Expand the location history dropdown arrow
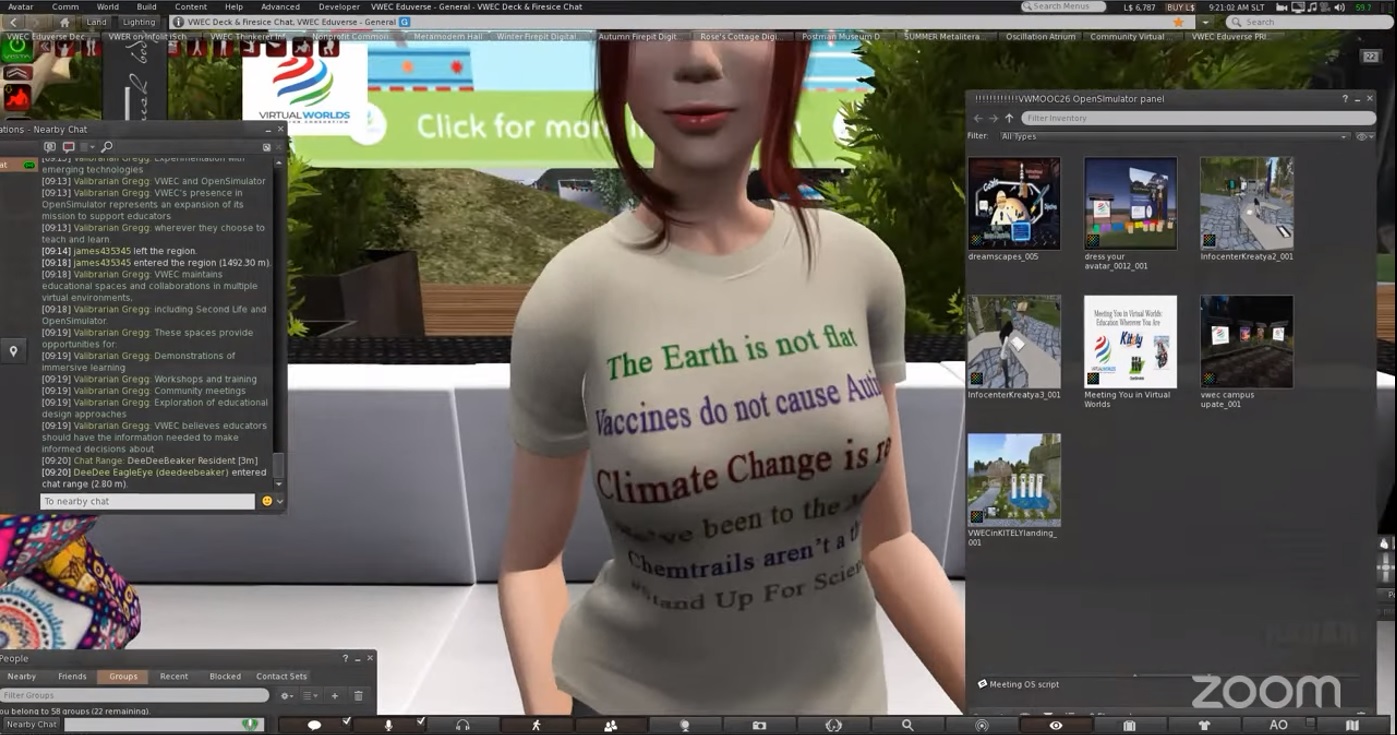 (x=1206, y=22)
